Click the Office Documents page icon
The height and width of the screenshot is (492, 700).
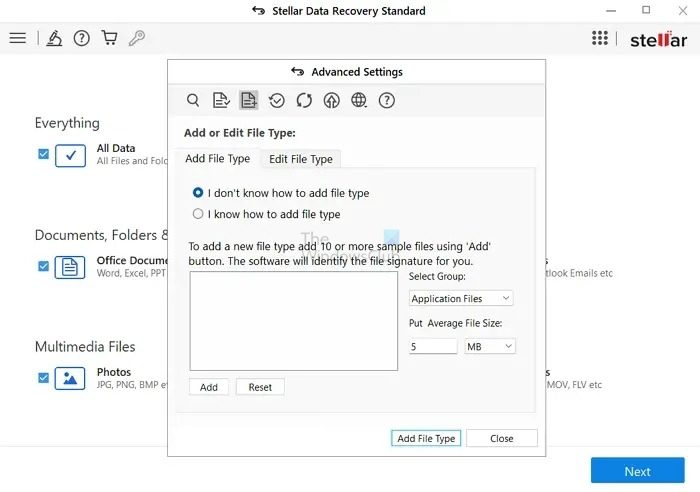(x=70, y=267)
